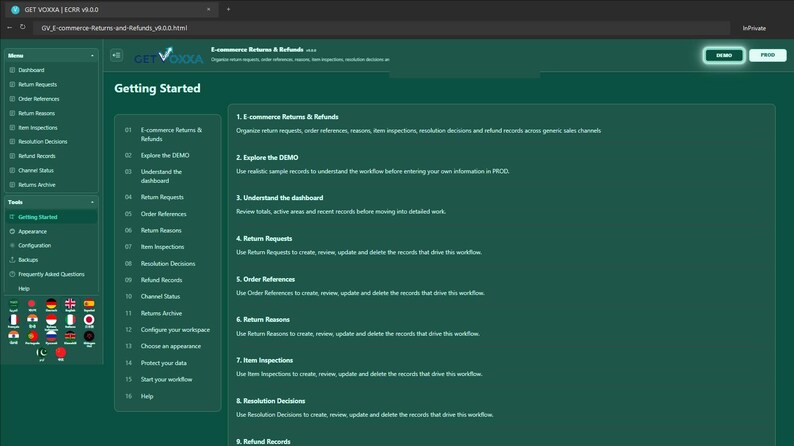Open Appearance palette icon entry
794x446 pixels.
tap(51, 231)
